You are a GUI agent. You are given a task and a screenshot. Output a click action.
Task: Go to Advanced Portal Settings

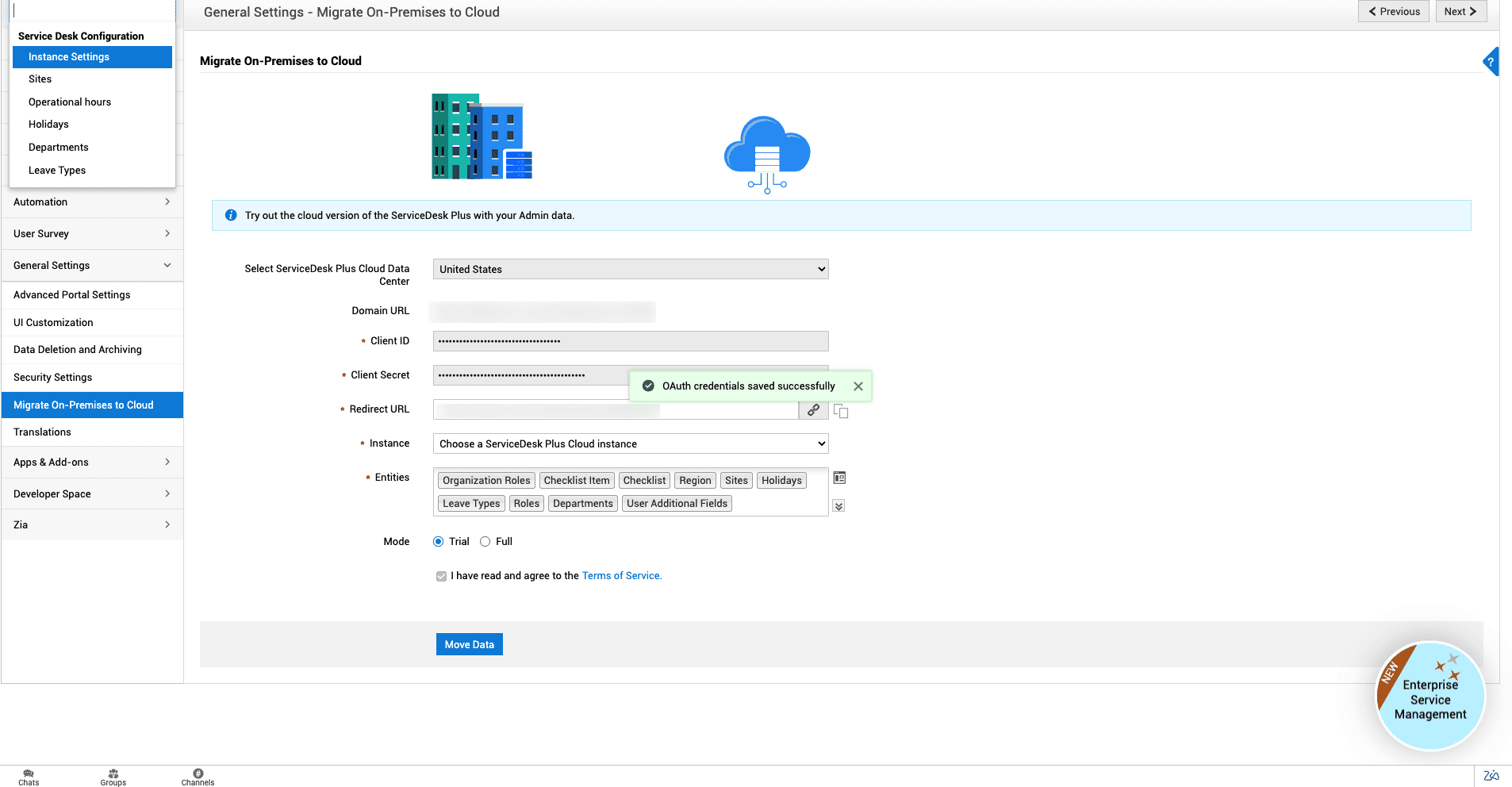[x=92, y=295]
